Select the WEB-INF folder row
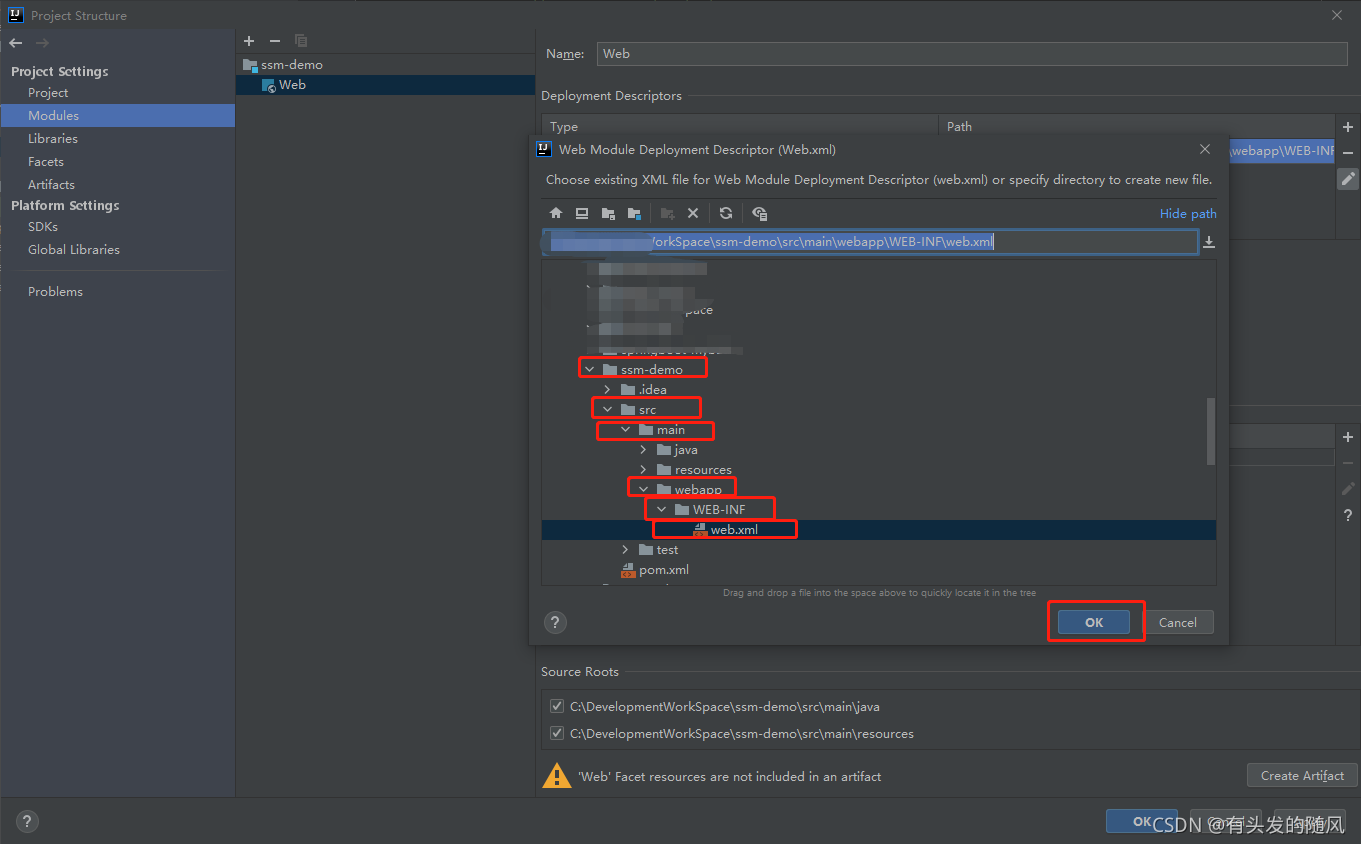The image size is (1361, 844). tap(879, 510)
